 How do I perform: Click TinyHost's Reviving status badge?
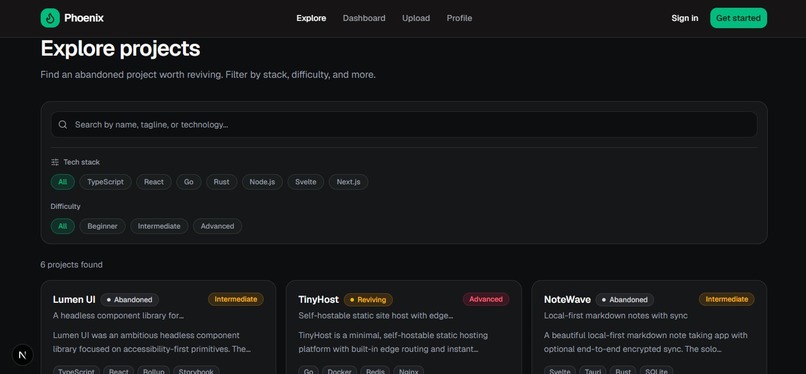368,300
